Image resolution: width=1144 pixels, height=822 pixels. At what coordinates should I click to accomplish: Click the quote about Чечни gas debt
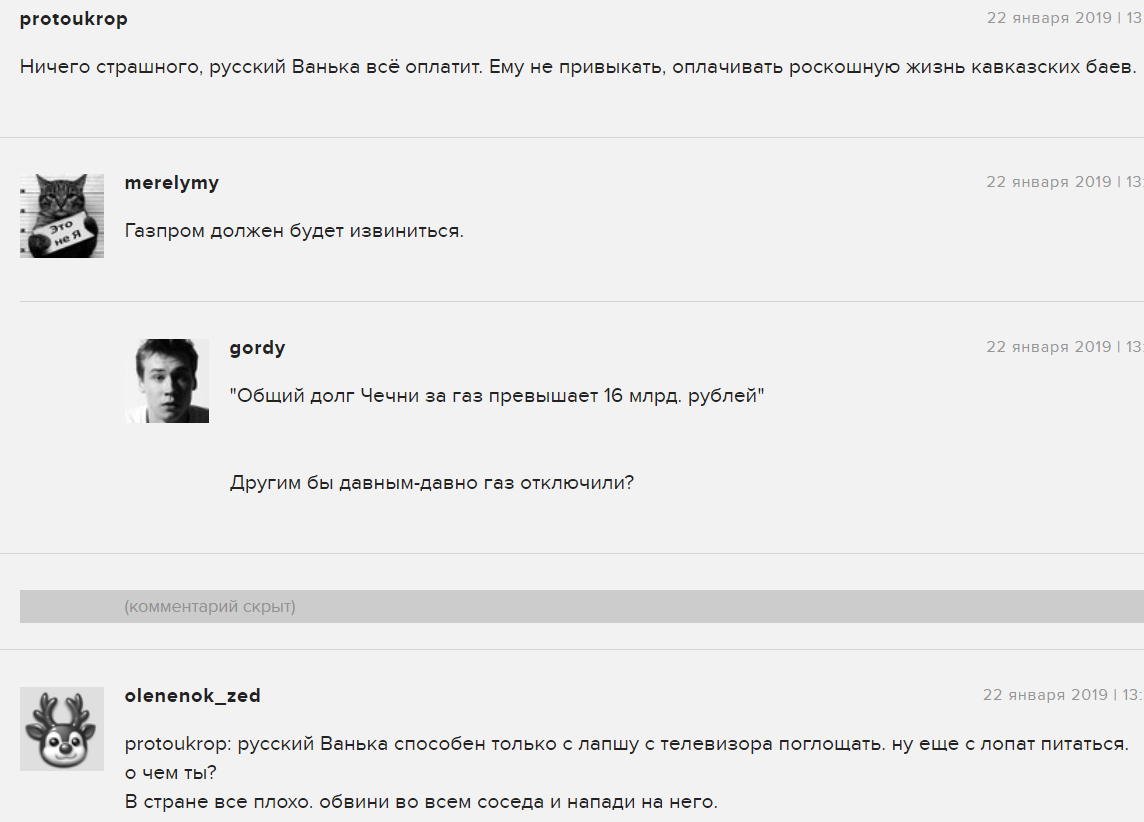click(497, 396)
